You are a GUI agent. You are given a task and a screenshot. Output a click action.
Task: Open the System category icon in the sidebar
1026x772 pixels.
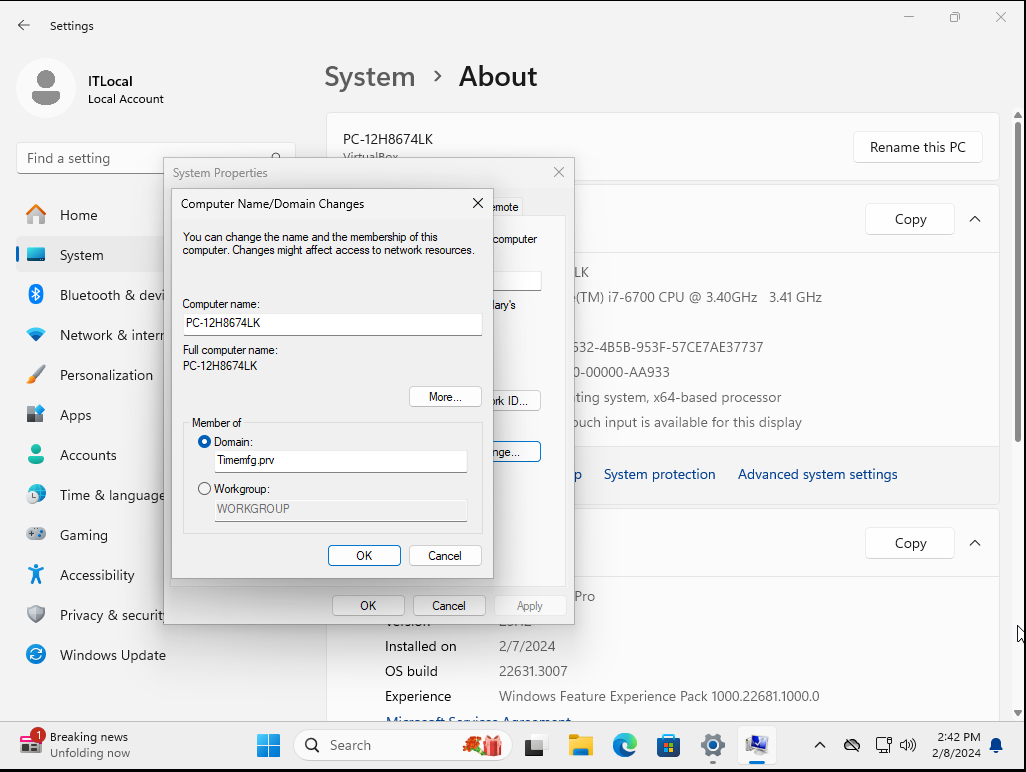click(36, 254)
